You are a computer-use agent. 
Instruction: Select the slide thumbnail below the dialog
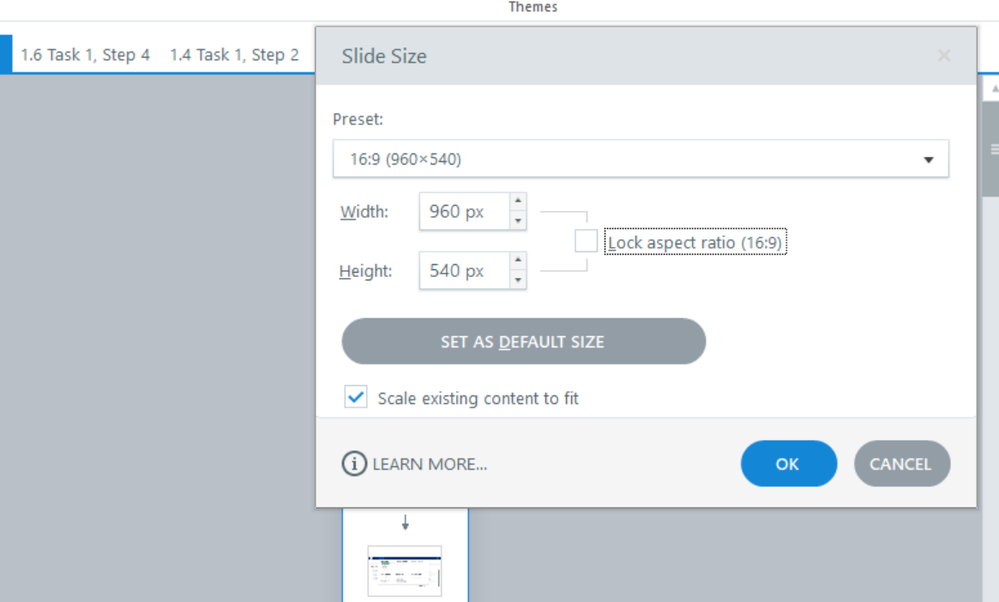(x=405, y=568)
